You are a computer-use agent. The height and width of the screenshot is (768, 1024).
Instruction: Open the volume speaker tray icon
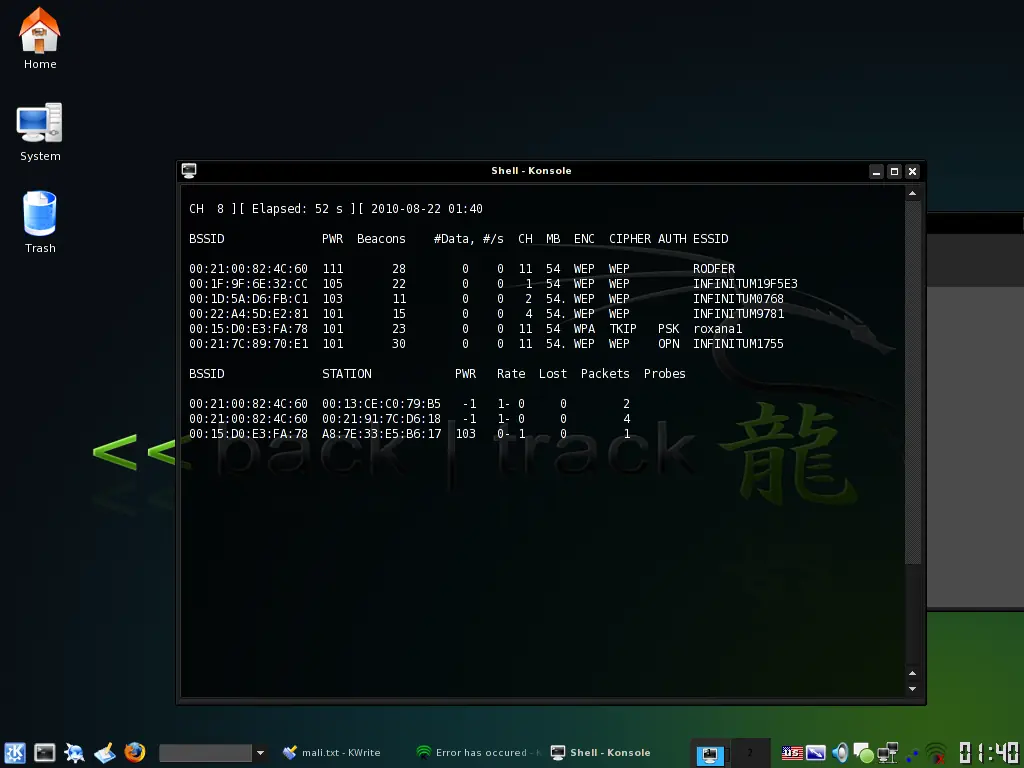[840, 753]
